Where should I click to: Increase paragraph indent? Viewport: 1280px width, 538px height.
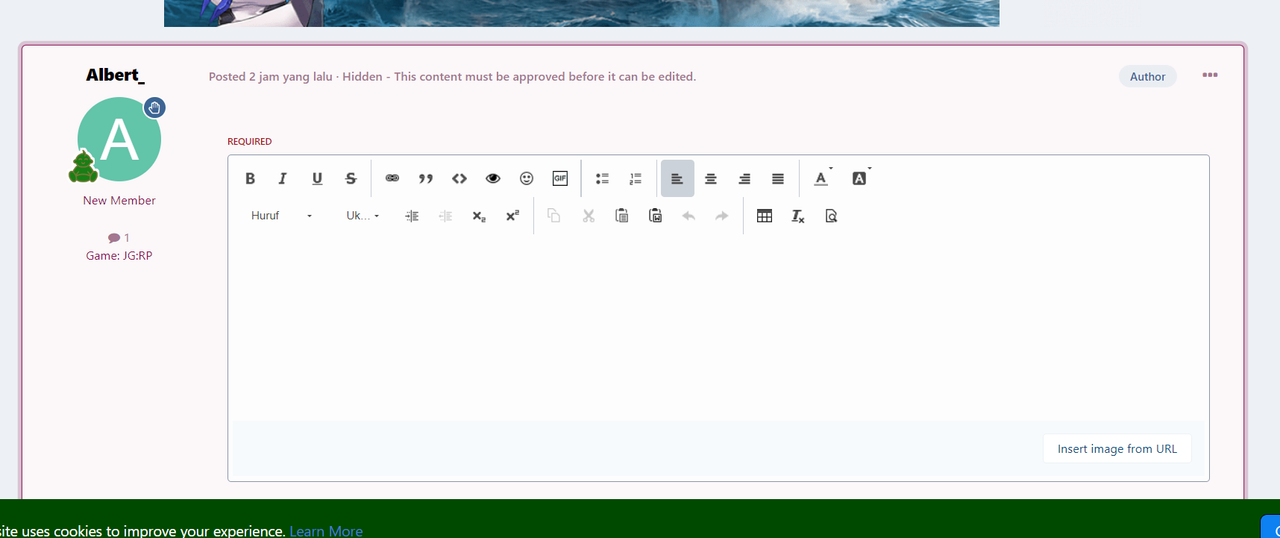tap(412, 216)
